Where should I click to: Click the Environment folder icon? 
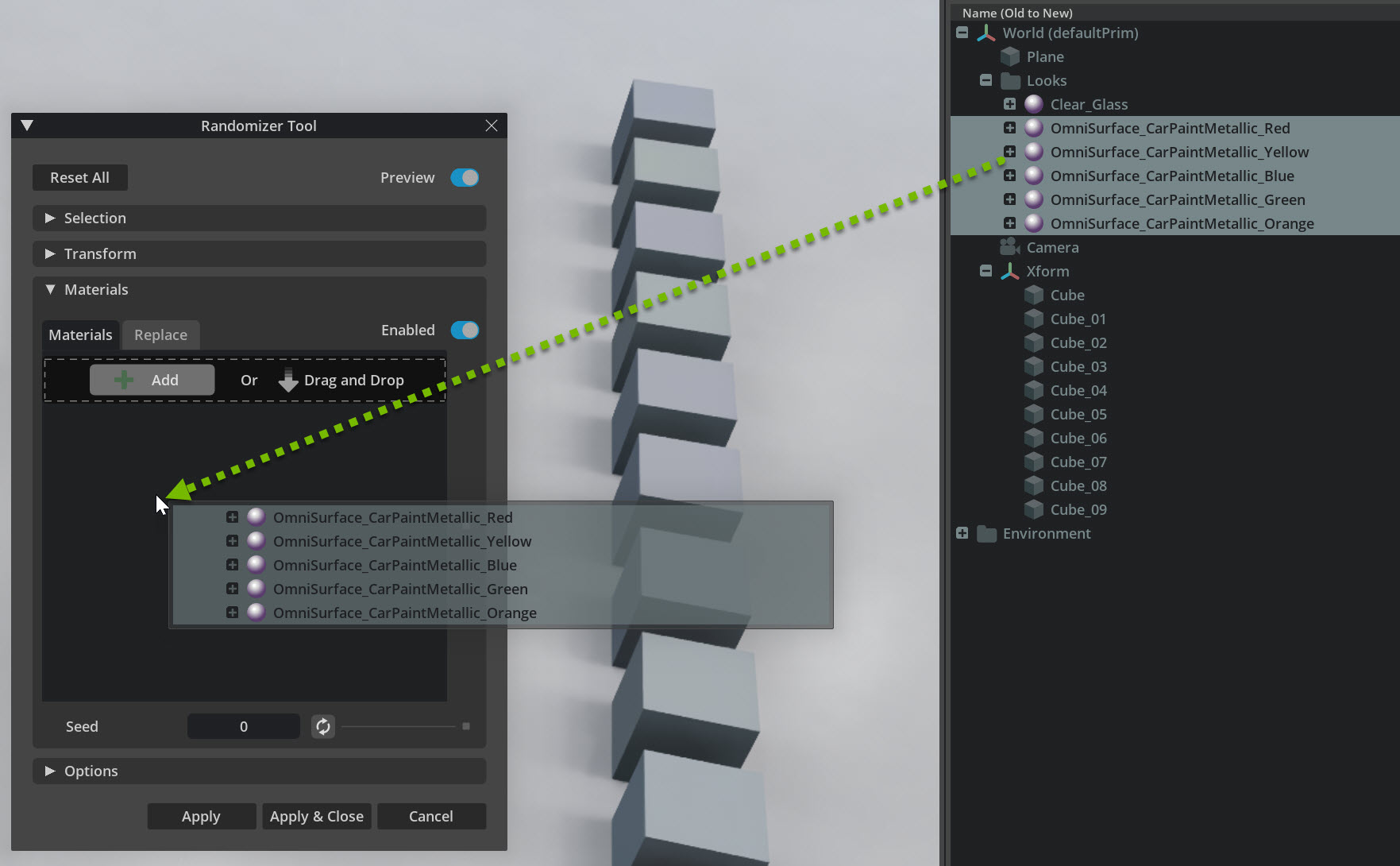pyautogui.click(x=986, y=534)
